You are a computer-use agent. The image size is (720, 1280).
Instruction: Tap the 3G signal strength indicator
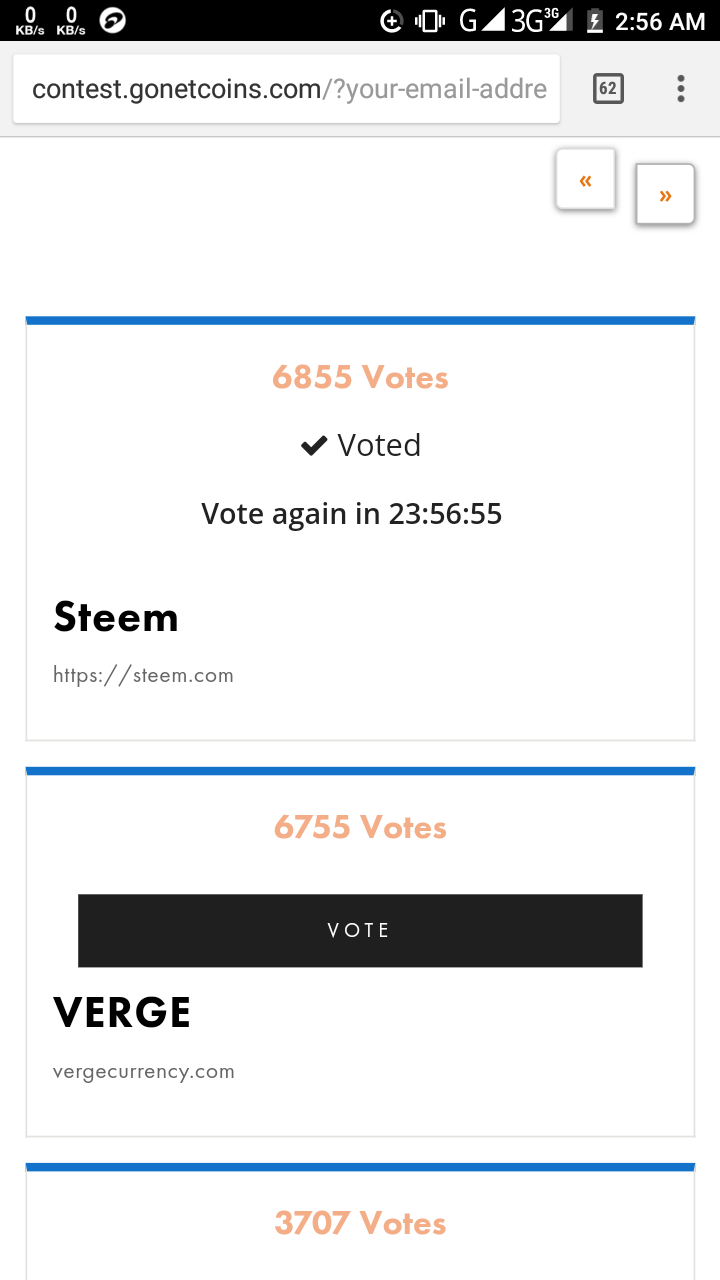541,20
